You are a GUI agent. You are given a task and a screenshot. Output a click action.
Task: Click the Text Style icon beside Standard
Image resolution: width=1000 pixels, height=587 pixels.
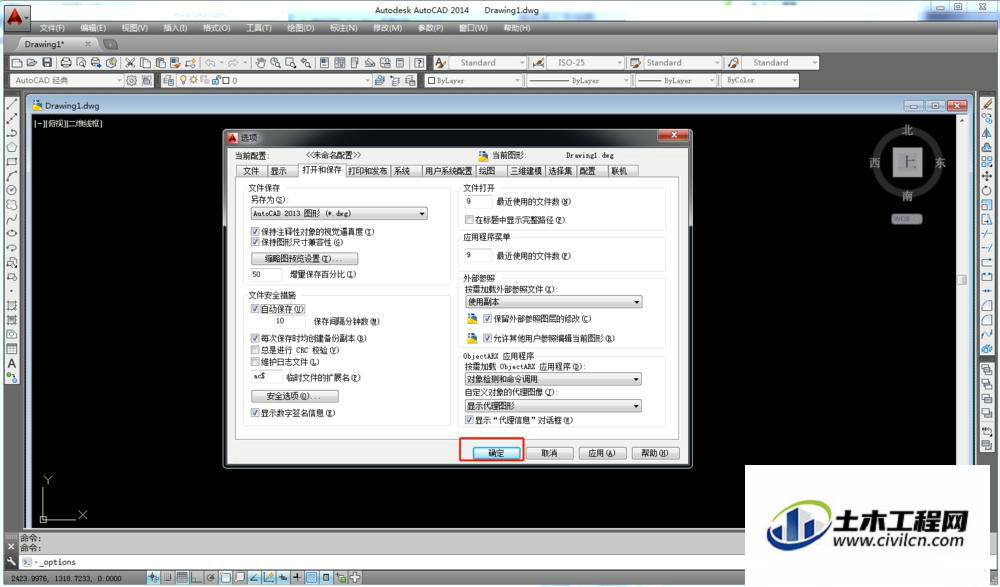pyautogui.click(x=440, y=63)
